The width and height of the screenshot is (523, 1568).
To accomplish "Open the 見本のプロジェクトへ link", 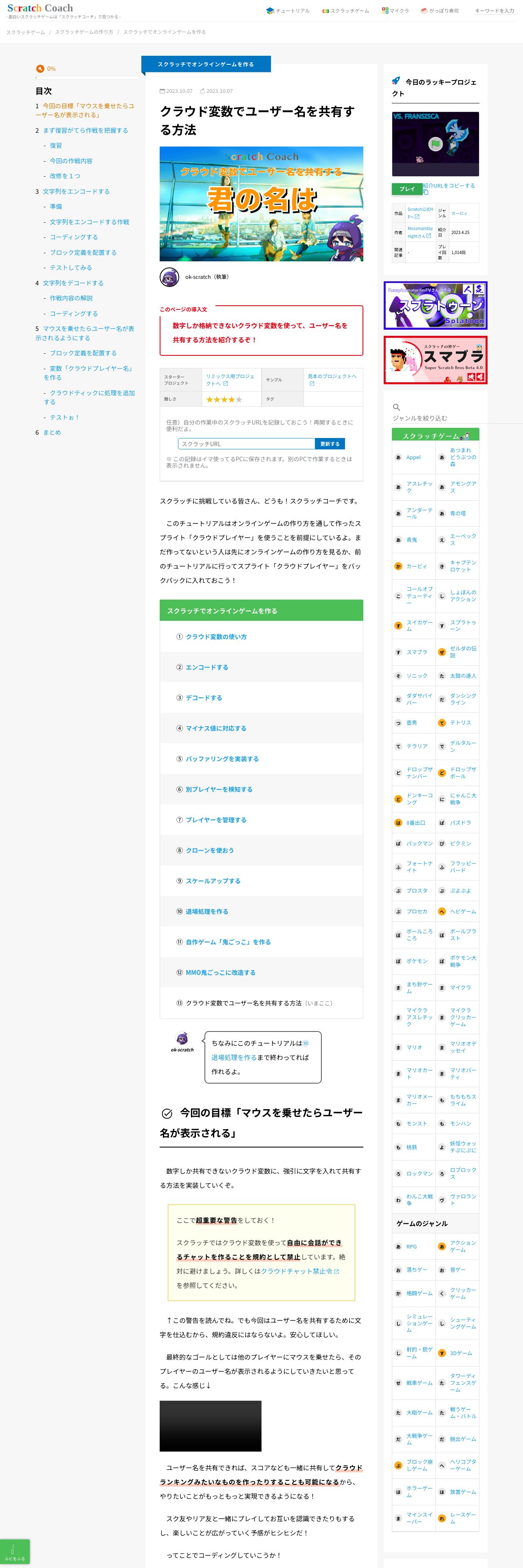I will coord(332,380).
